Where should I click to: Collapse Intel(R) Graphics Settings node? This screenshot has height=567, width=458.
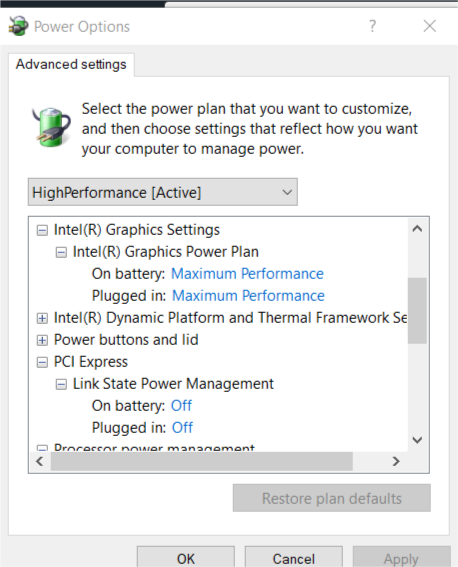(x=42, y=230)
